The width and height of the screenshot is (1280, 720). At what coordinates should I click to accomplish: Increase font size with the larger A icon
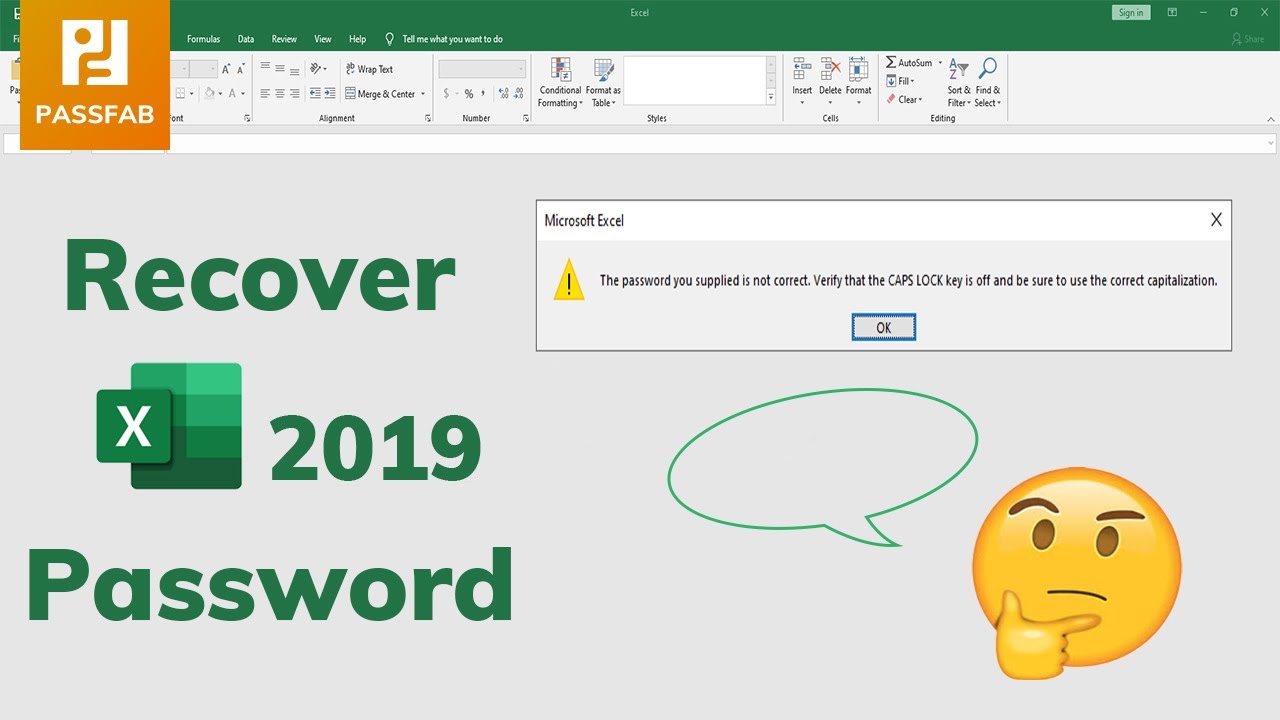226,69
